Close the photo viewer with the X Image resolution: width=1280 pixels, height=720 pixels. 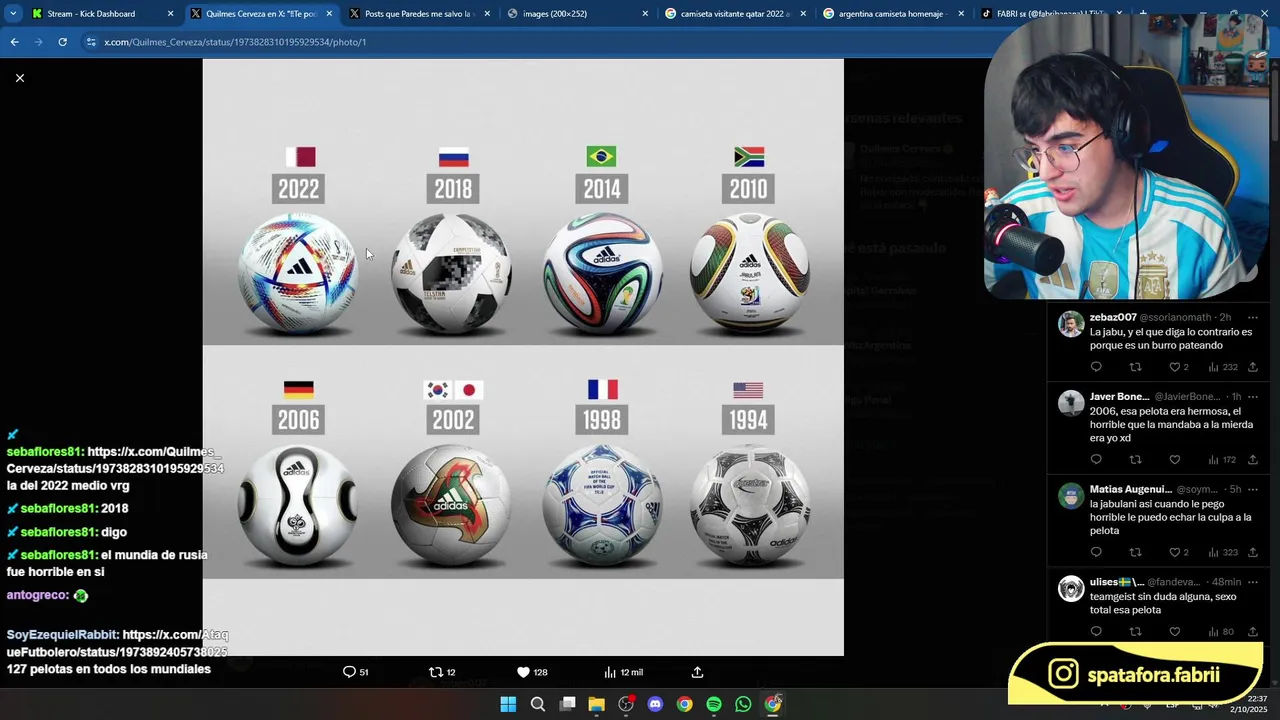19,78
